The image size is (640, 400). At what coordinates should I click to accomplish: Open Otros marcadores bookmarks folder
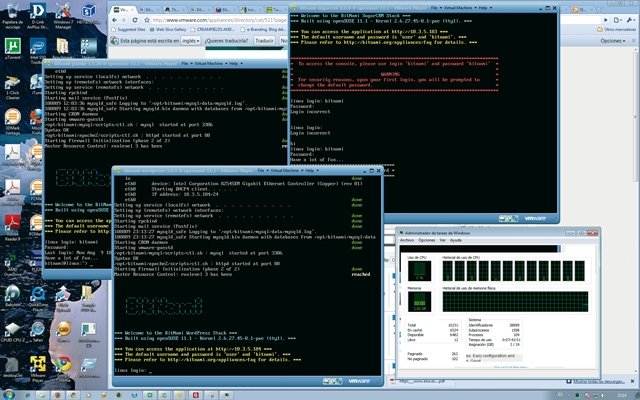pyautogui.click(x=617, y=30)
